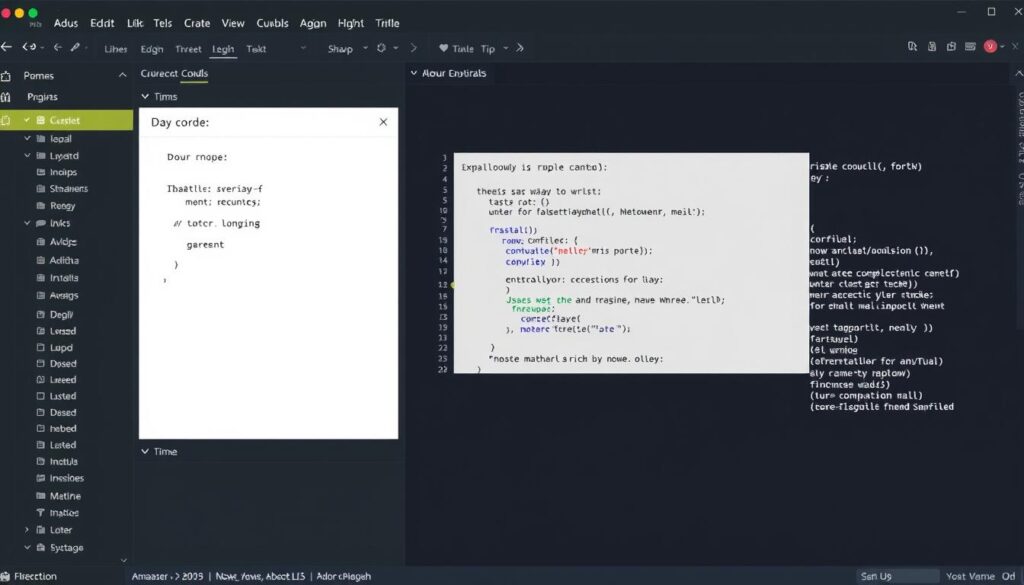1024x585 pixels.
Task: Collapse the Tims section
Action: coord(145,97)
